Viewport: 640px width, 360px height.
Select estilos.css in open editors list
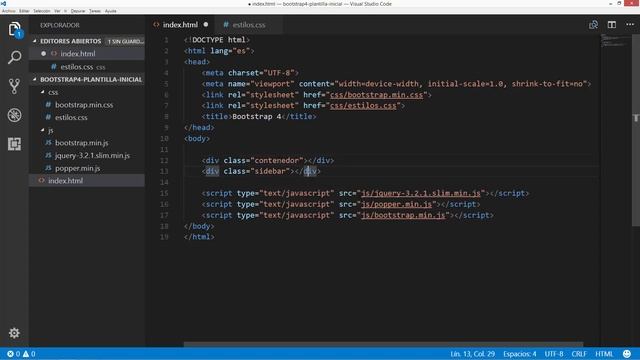click(x=87, y=67)
